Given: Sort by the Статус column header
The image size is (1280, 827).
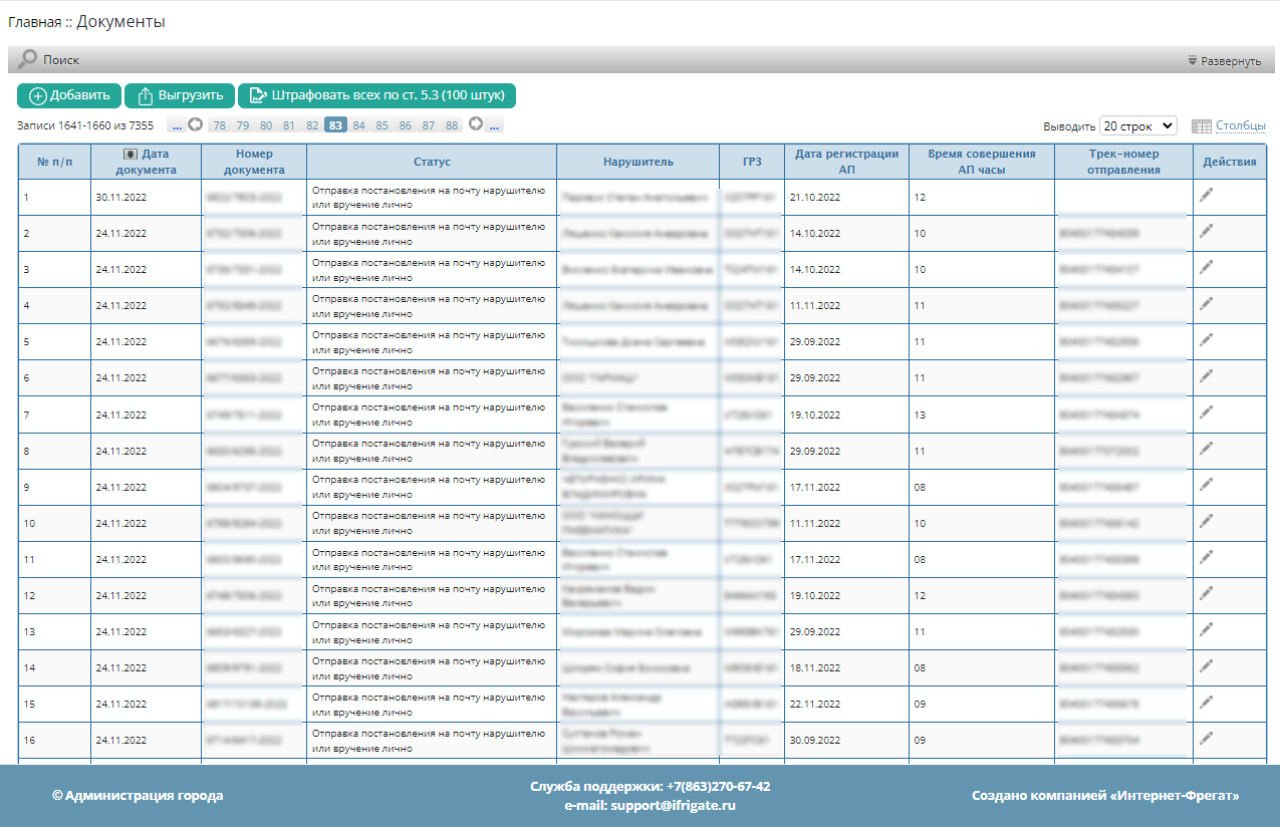Looking at the screenshot, I should click(432, 161).
